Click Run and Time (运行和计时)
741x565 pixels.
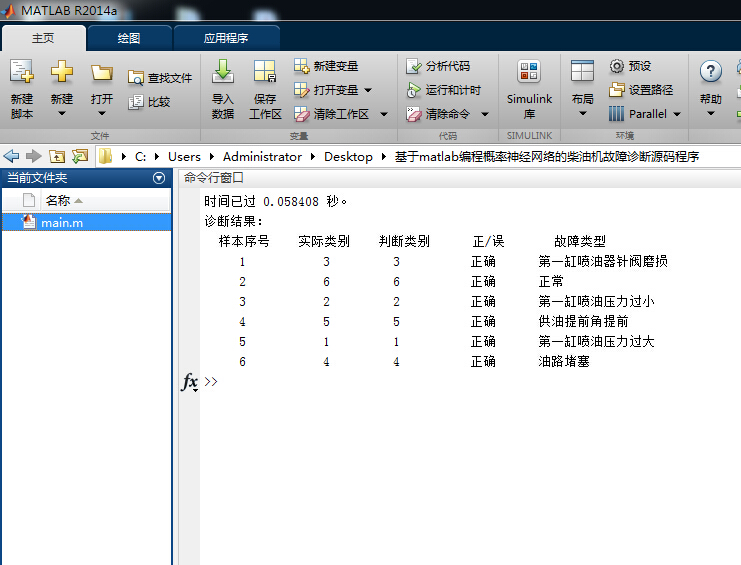[443, 90]
